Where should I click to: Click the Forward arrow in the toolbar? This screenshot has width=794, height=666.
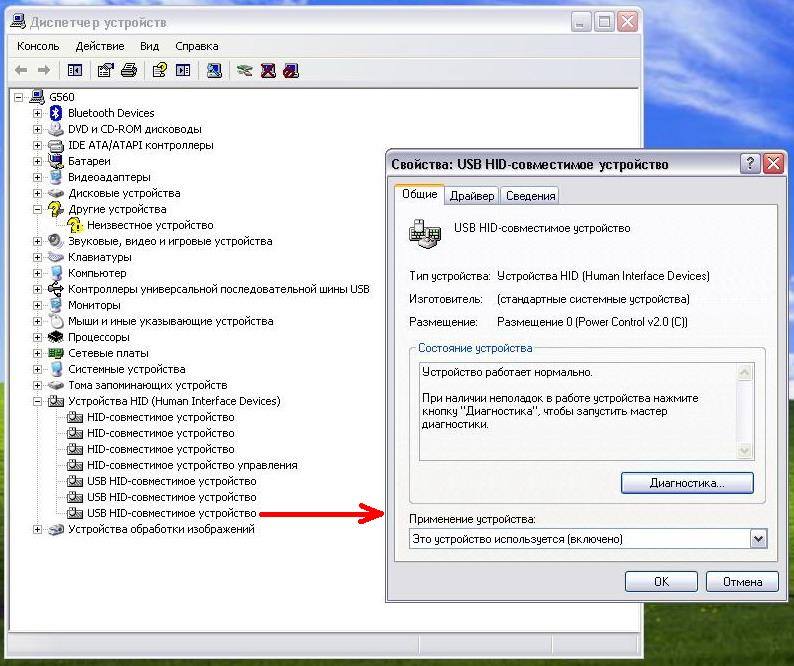pos(43,70)
